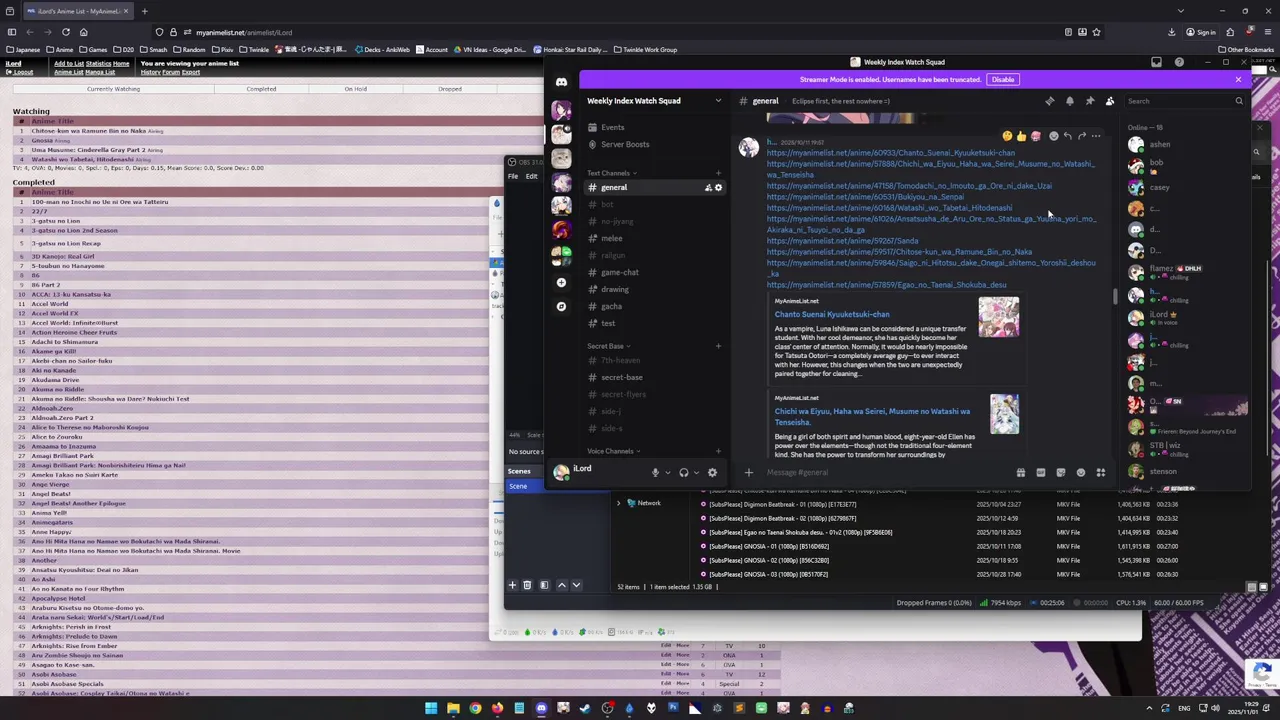This screenshot has height=720, width=1280.
Task: Click Message #general input box
Action: point(885,473)
